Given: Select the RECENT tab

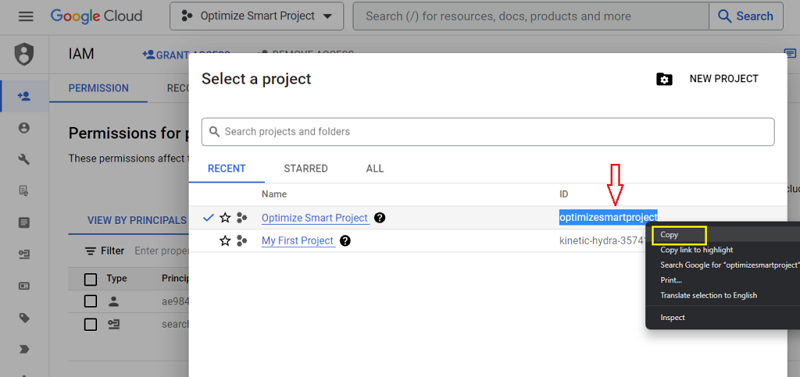Looking at the screenshot, I should (x=227, y=168).
